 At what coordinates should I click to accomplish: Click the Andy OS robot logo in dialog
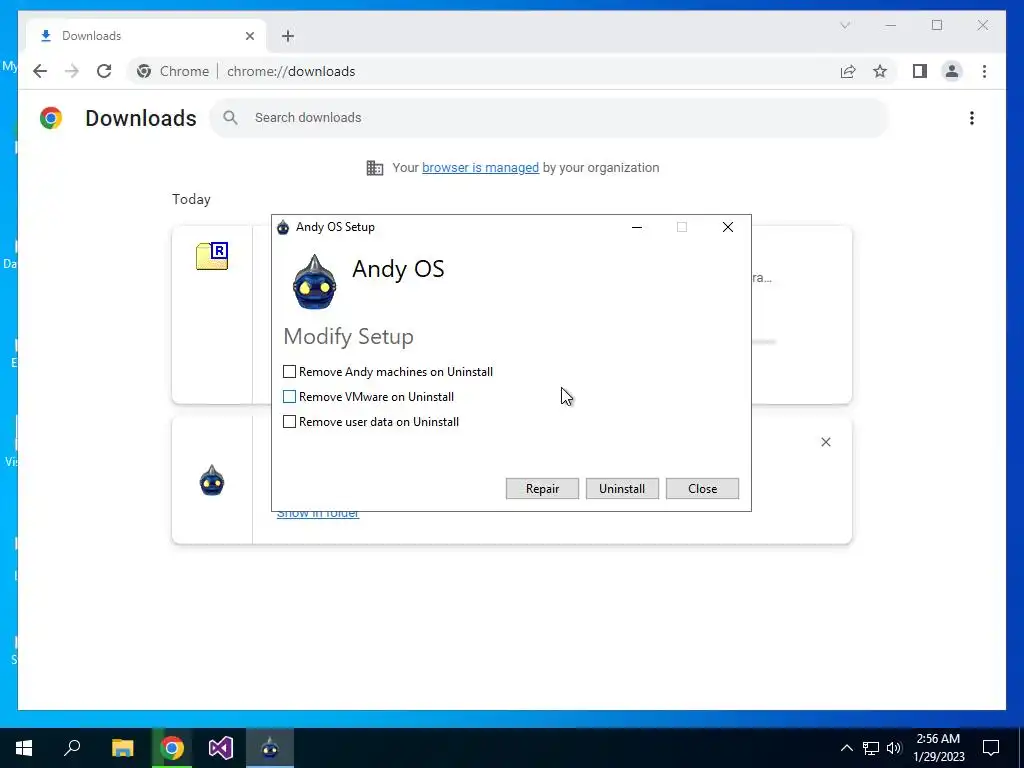pyautogui.click(x=315, y=282)
